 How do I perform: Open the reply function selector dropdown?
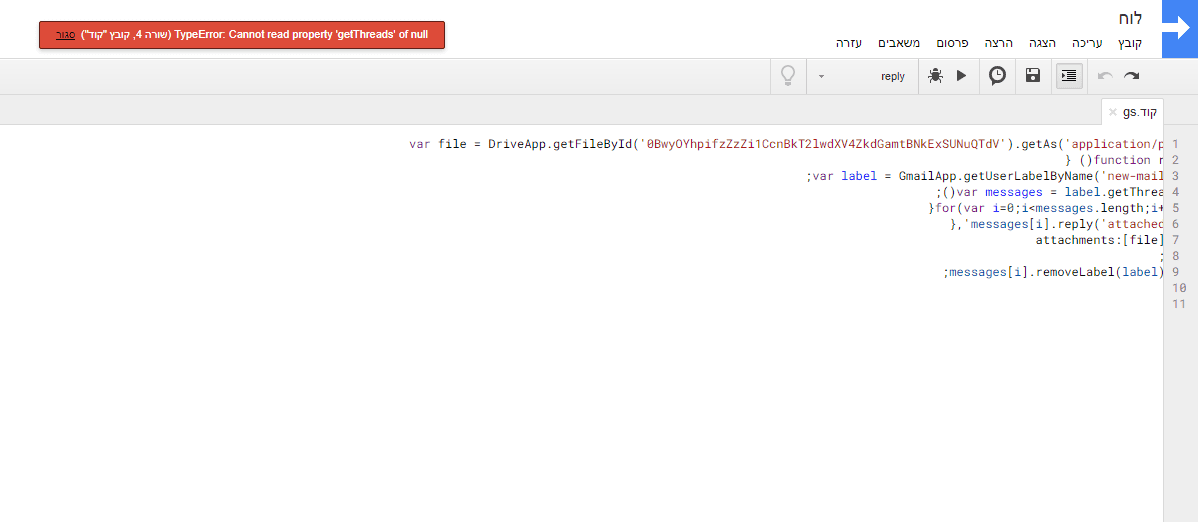862,76
